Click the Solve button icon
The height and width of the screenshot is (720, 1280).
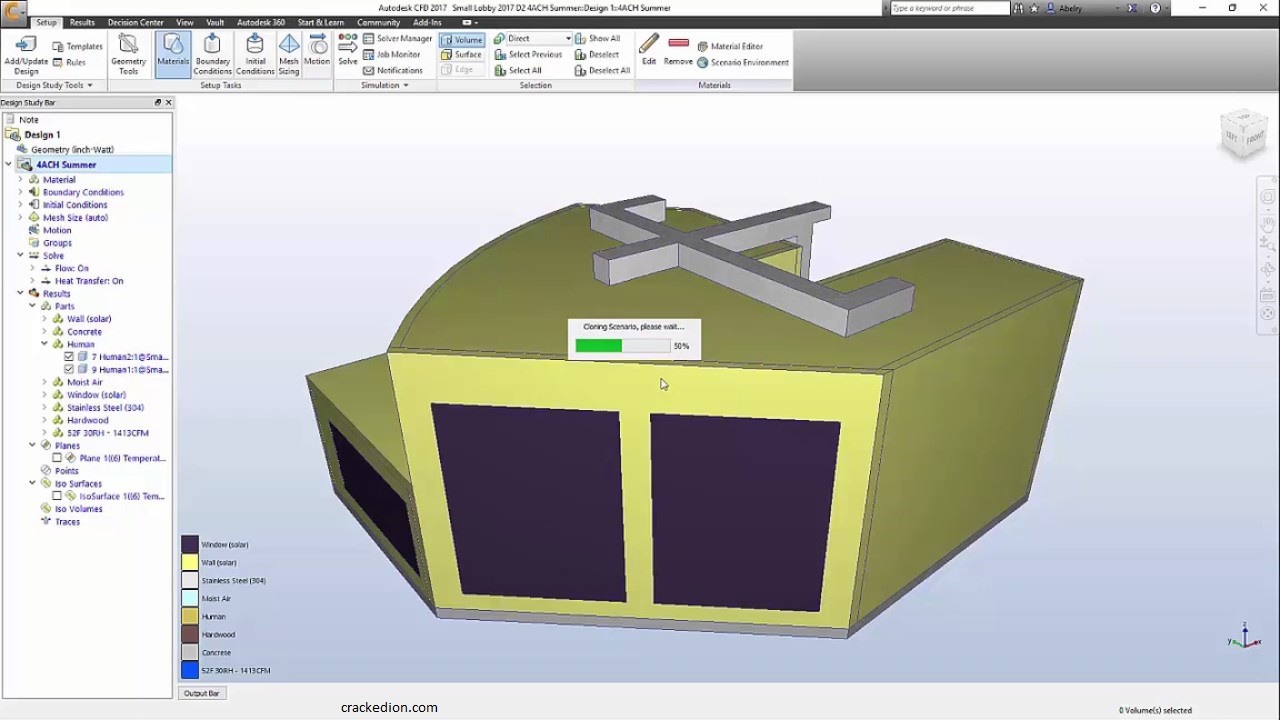click(347, 50)
